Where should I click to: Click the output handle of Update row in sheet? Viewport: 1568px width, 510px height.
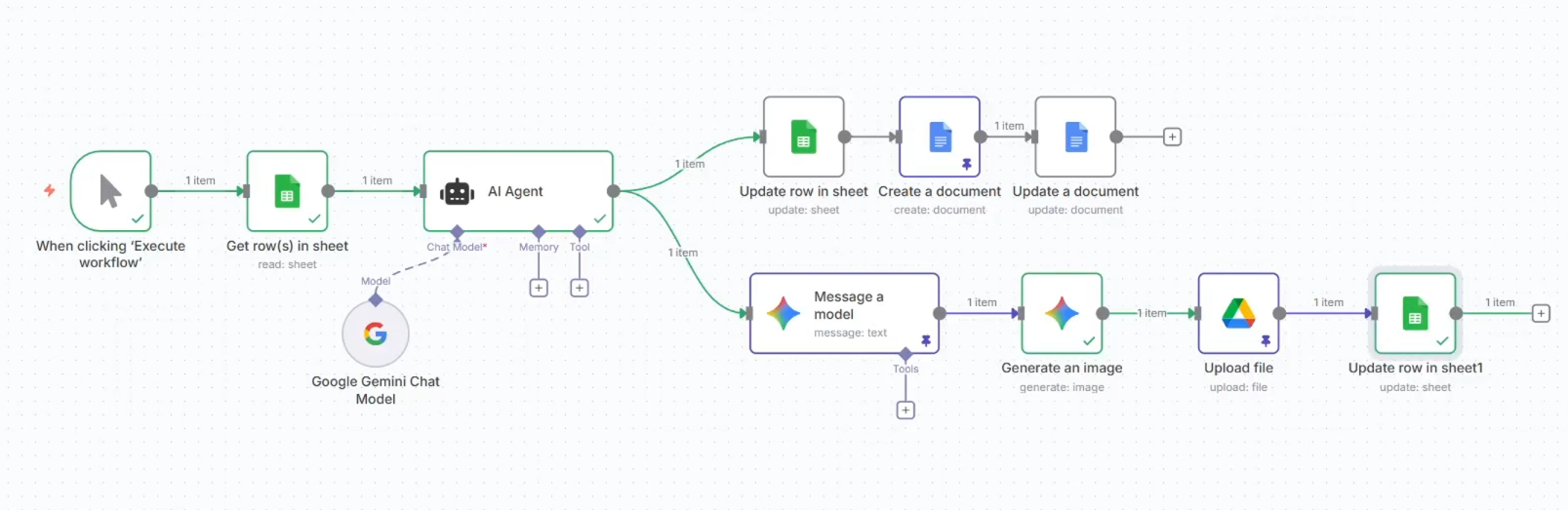(x=844, y=137)
